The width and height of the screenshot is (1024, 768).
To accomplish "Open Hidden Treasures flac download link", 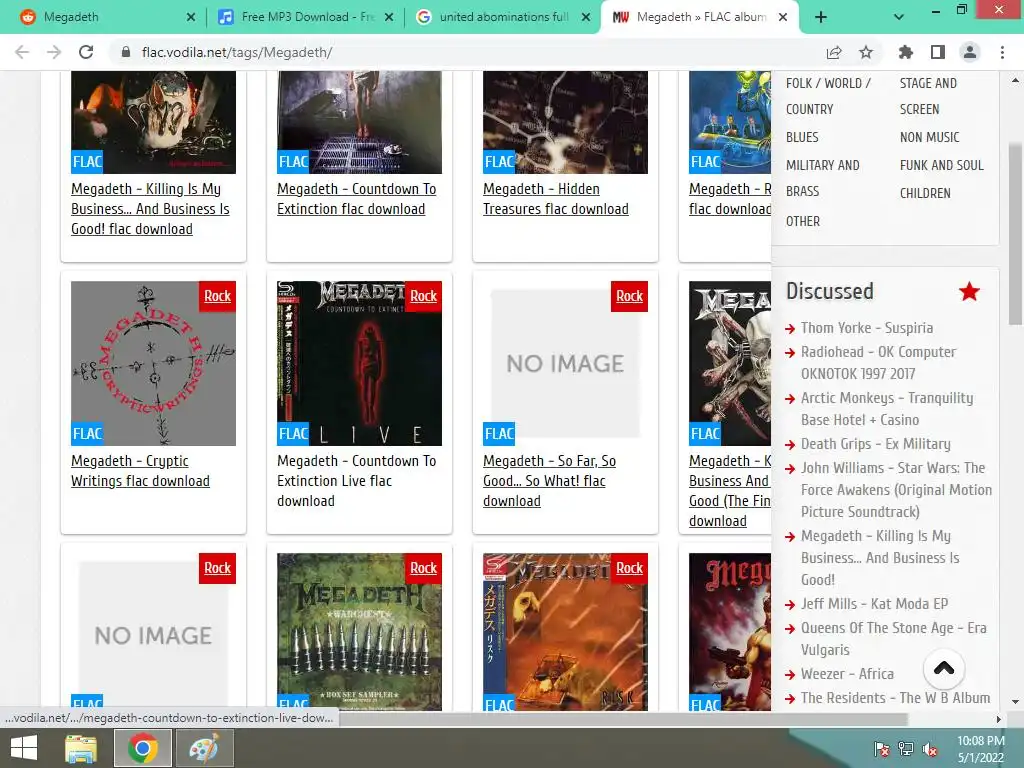I will click(556, 199).
